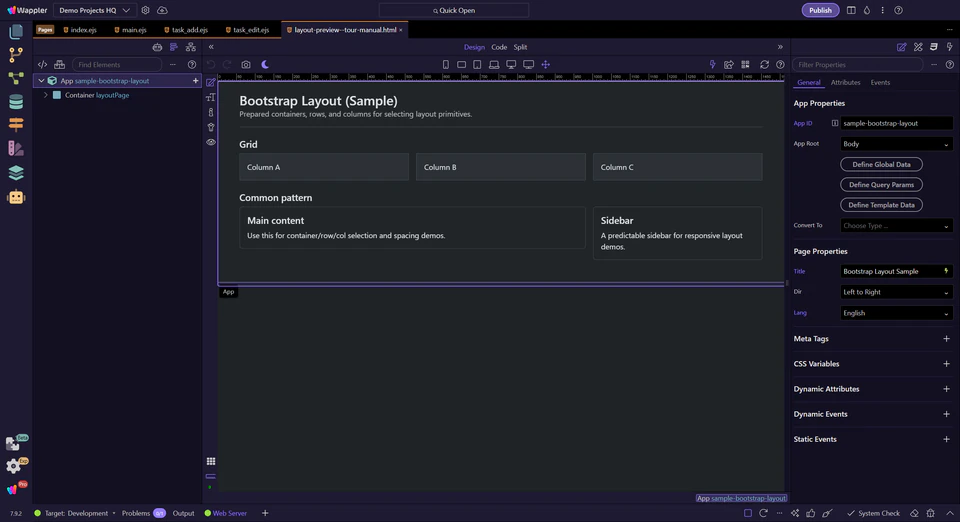
Task: Expand the Meta Tags section plus
Action: click(x=946, y=338)
